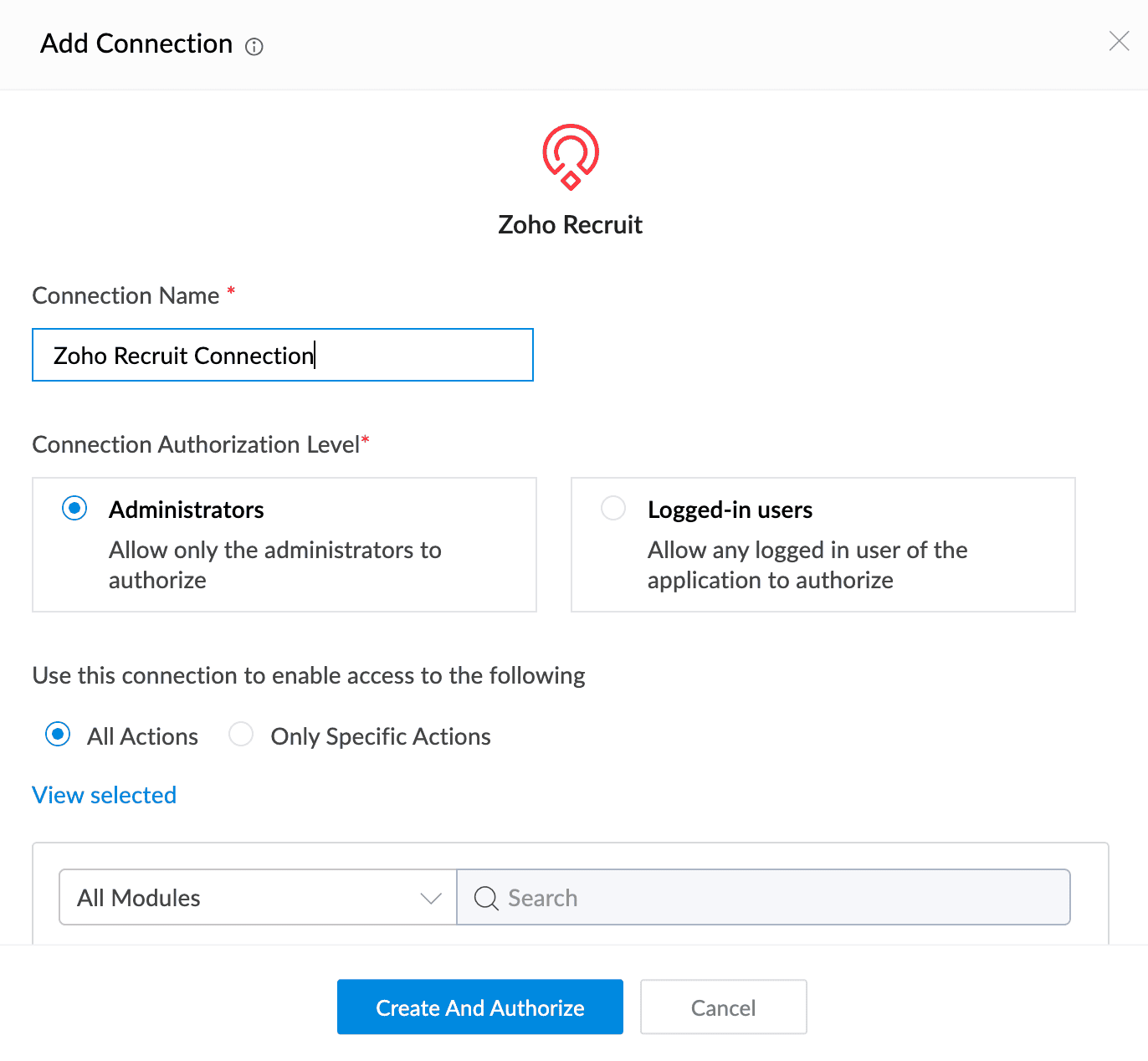The height and width of the screenshot is (1061, 1148).
Task: Choose Only Specific Actions option
Action: point(241,735)
